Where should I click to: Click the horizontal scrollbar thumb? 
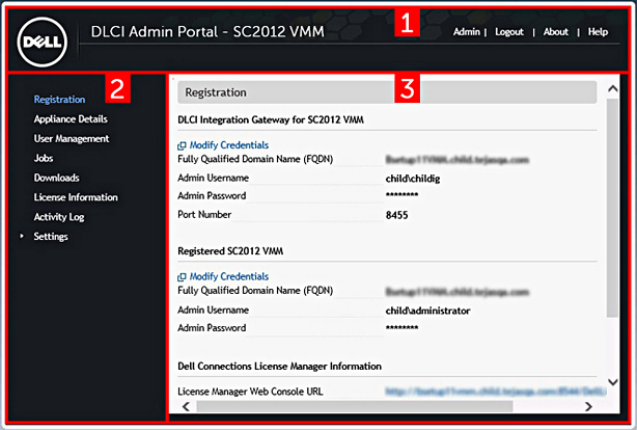click(355, 406)
